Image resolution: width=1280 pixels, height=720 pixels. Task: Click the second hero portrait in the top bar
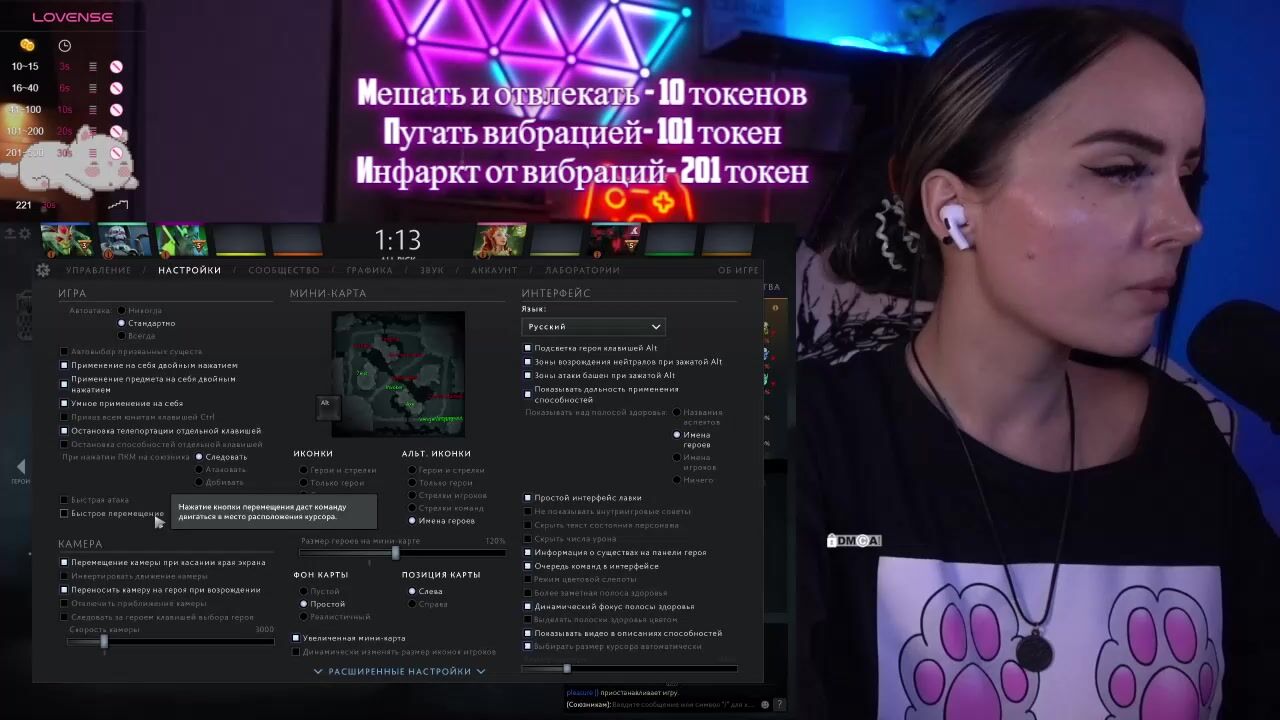pyautogui.click(x=125, y=240)
